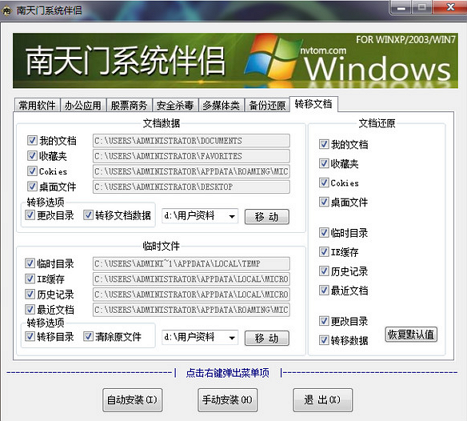Switch to the 备份还原 tab
Image resolution: width=467 pixels, height=421 pixels.
click(x=267, y=105)
